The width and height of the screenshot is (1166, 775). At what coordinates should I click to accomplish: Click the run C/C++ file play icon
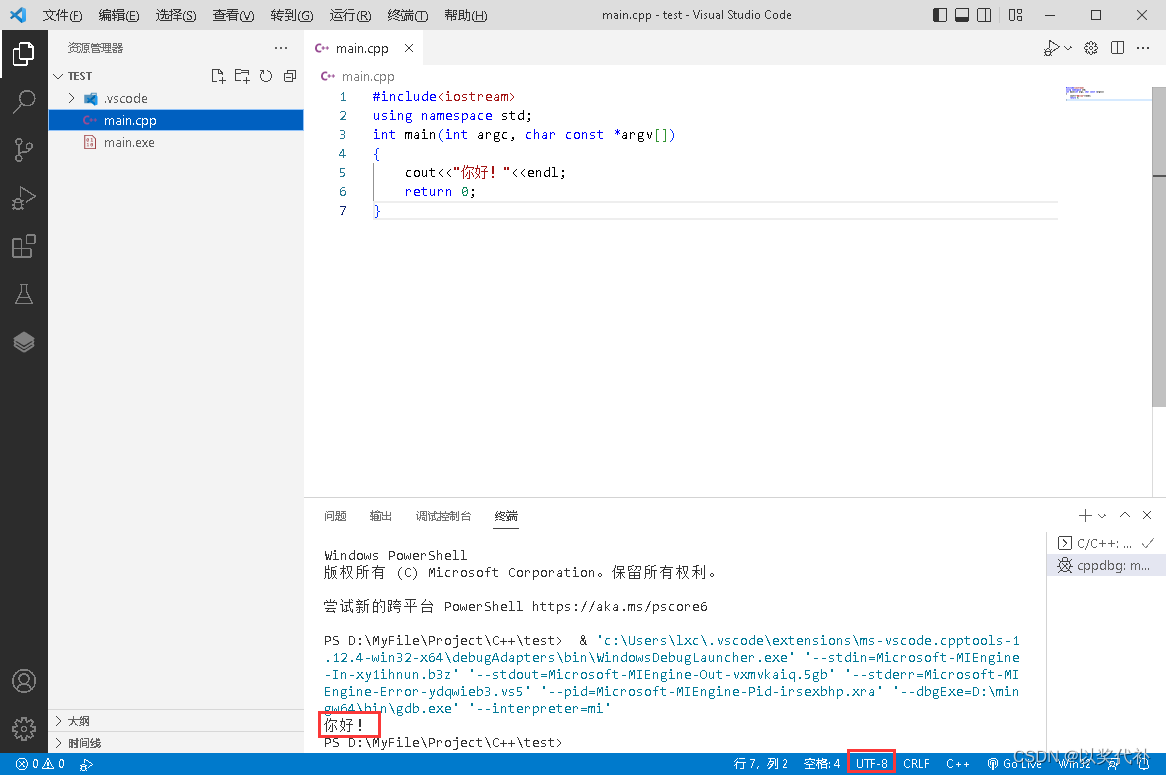pos(1051,48)
